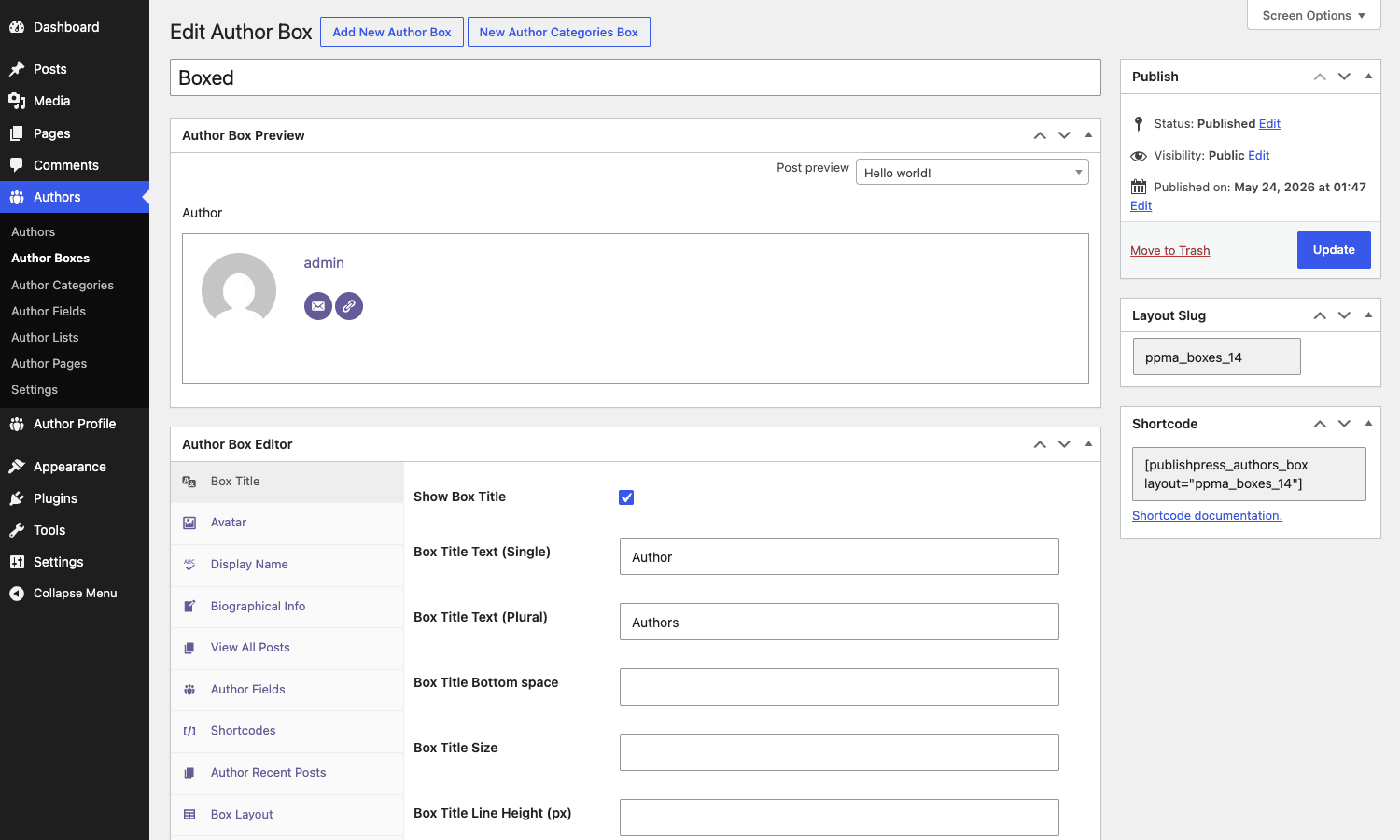Click the Tools wrench icon
The image size is (1400, 840).
click(x=17, y=530)
